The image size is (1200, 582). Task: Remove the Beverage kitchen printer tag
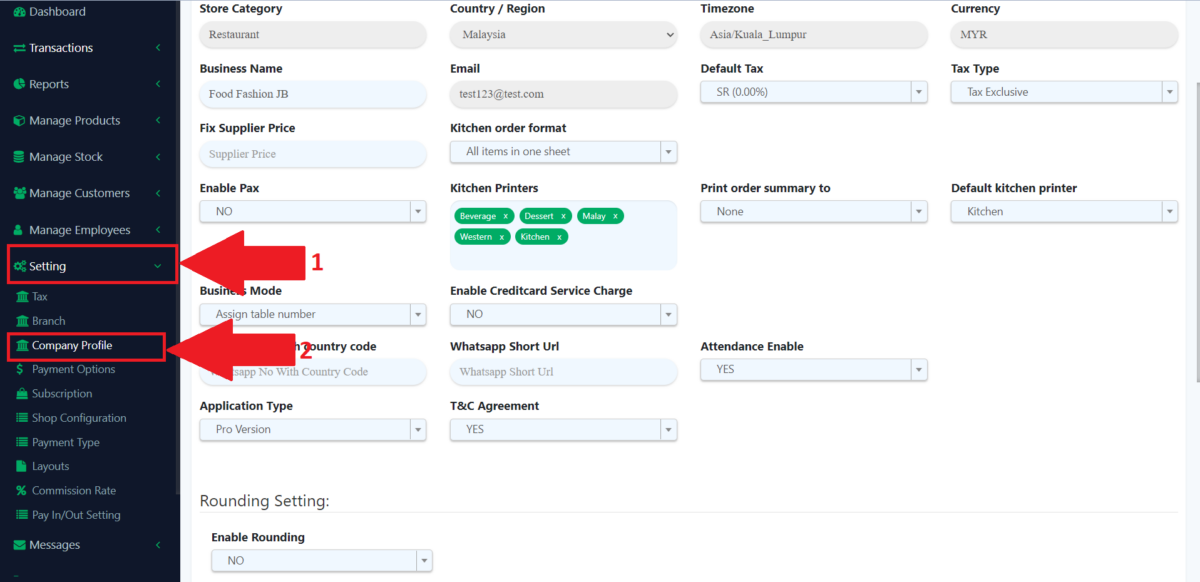point(505,216)
